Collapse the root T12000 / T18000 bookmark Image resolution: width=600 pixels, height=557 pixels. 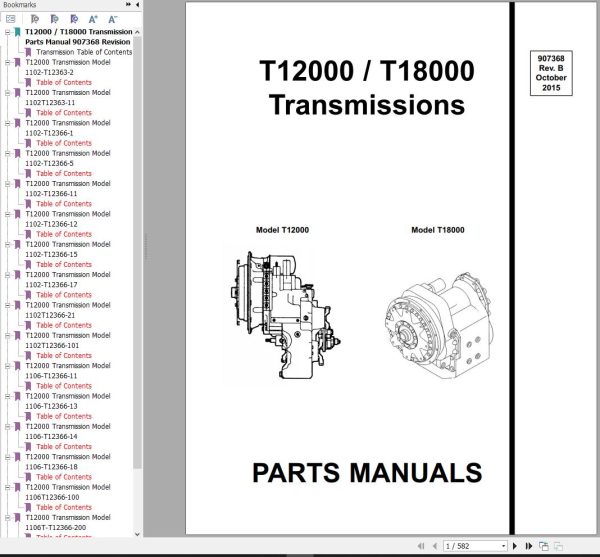7,32
